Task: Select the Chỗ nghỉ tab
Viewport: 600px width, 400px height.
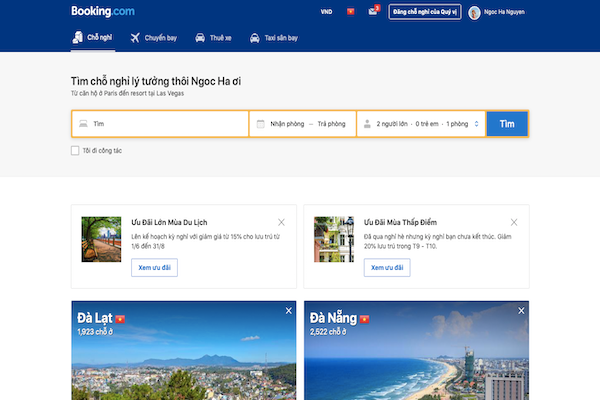Action: pos(93,38)
